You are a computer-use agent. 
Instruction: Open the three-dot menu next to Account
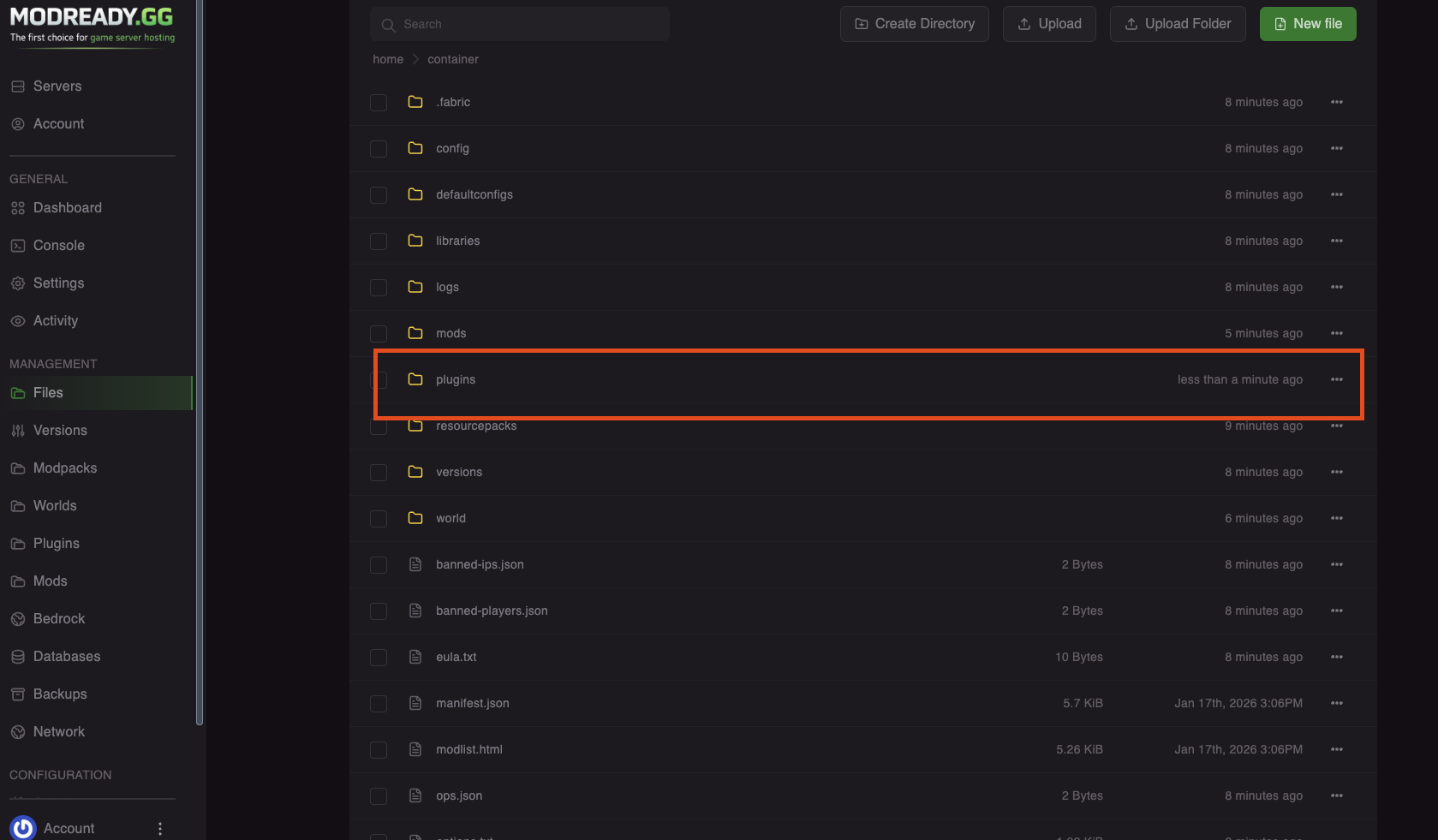click(158, 828)
